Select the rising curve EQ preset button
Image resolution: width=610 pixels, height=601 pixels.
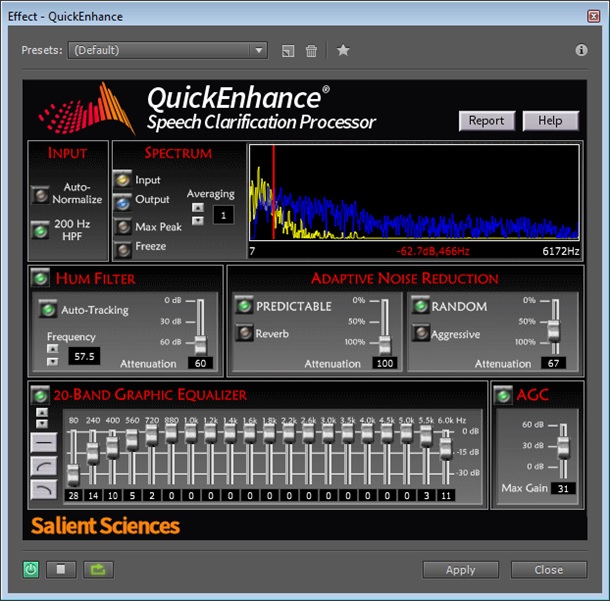click(44, 466)
